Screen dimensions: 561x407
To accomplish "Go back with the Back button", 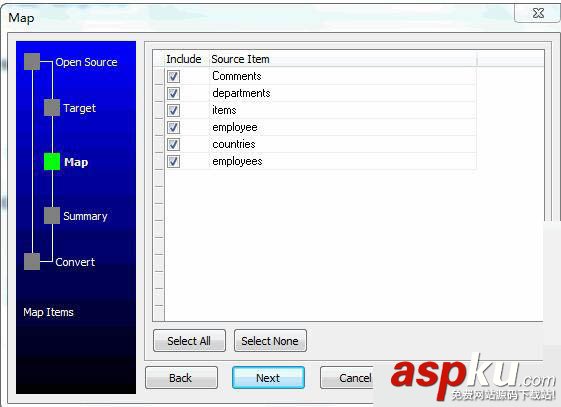I will [181, 378].
